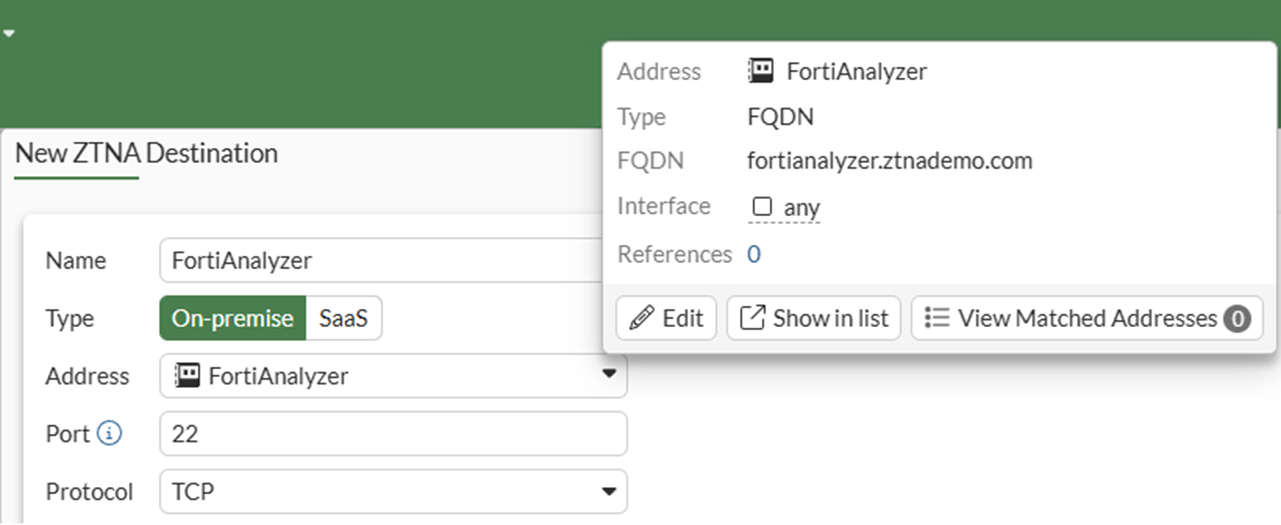Viewport: 1281px width, 525px height.
Task: Click the View Matched Addresses list icon
Action: click(937, 318)
